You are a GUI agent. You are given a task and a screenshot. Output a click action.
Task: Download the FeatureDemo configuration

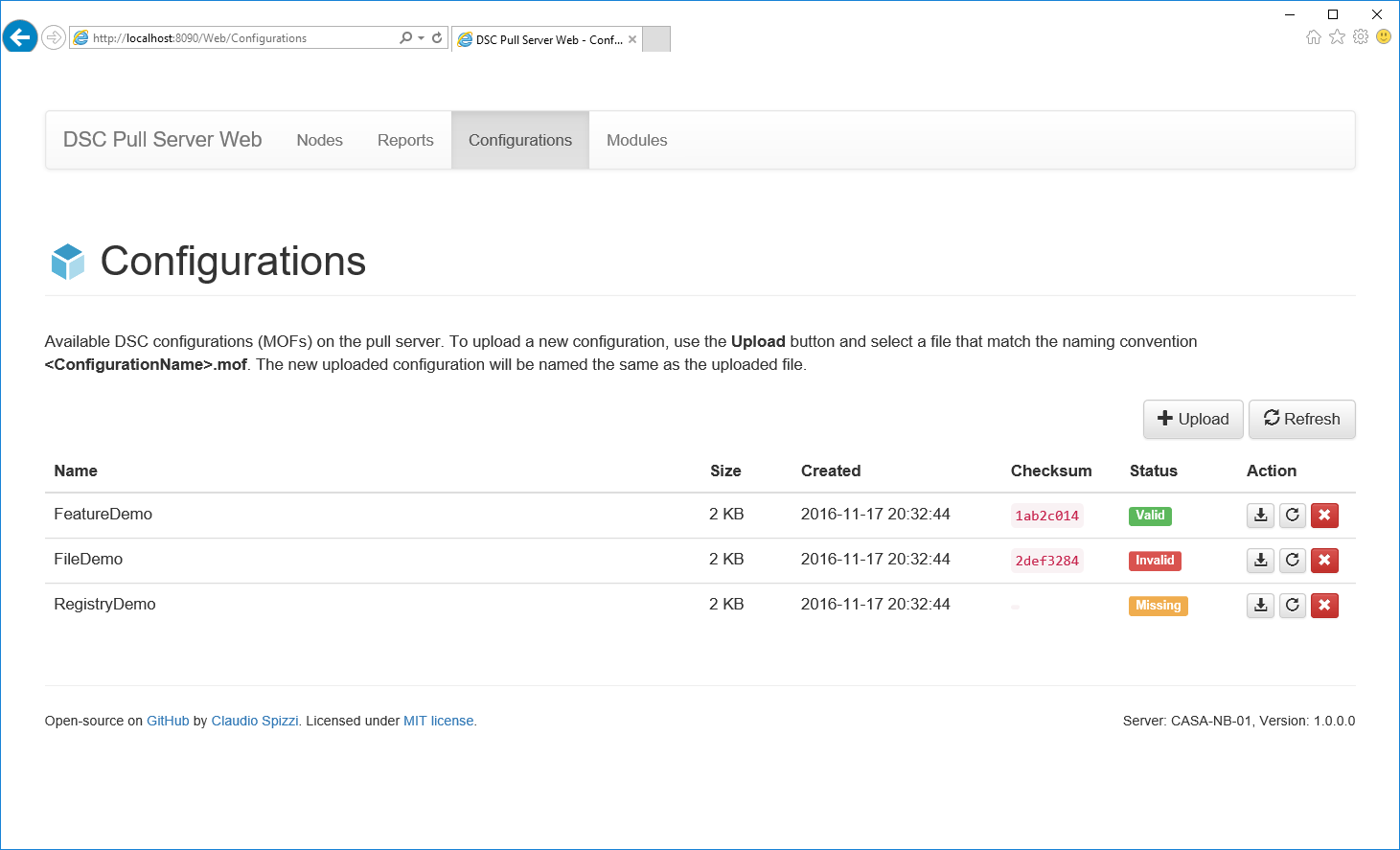coord(1260,516)
